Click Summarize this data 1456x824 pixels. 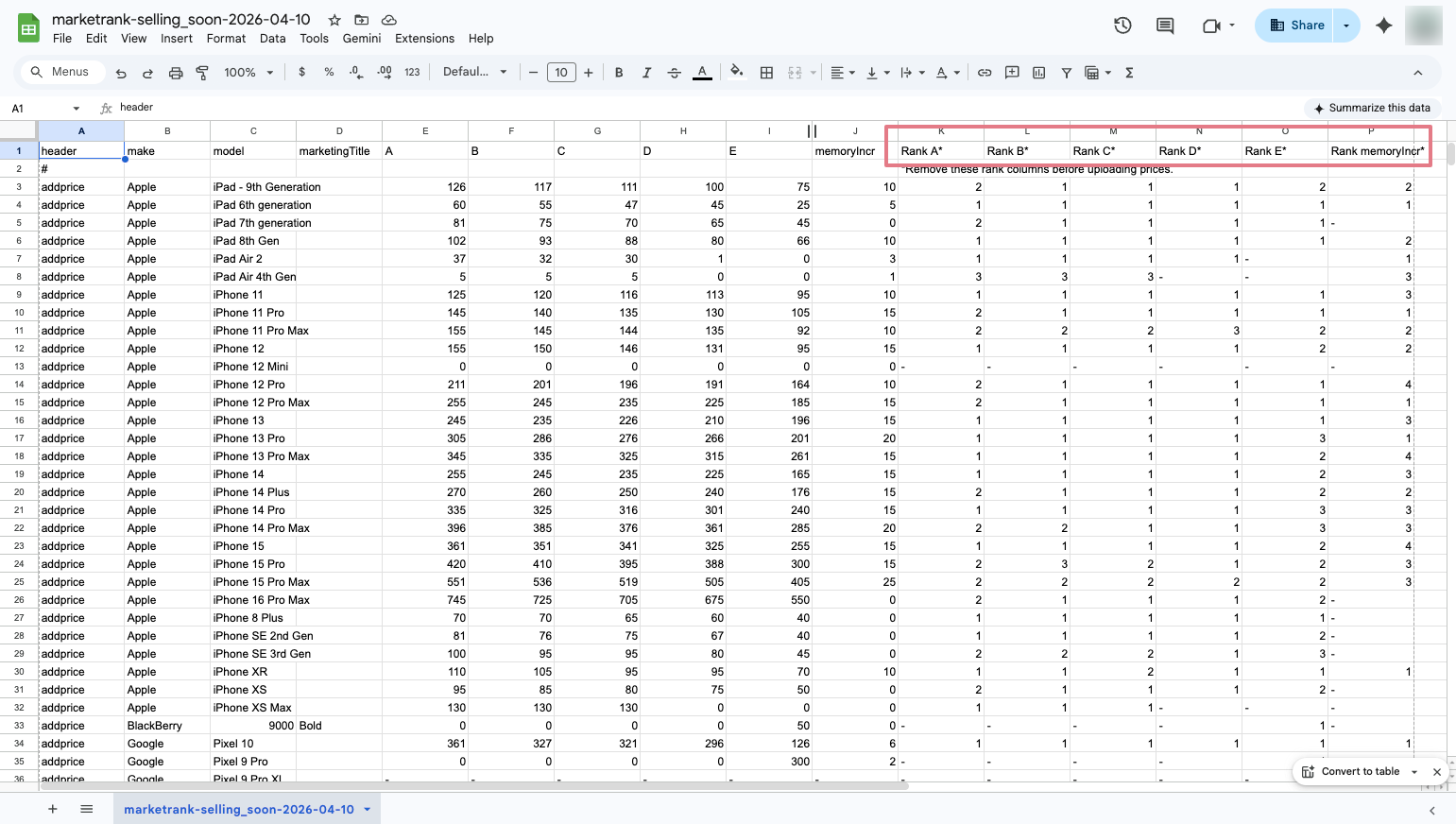1372,108
